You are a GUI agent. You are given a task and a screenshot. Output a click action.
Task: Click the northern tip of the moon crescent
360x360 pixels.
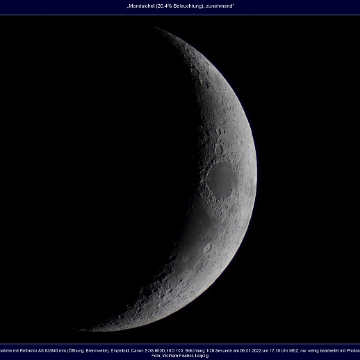[x=157, y=28]
